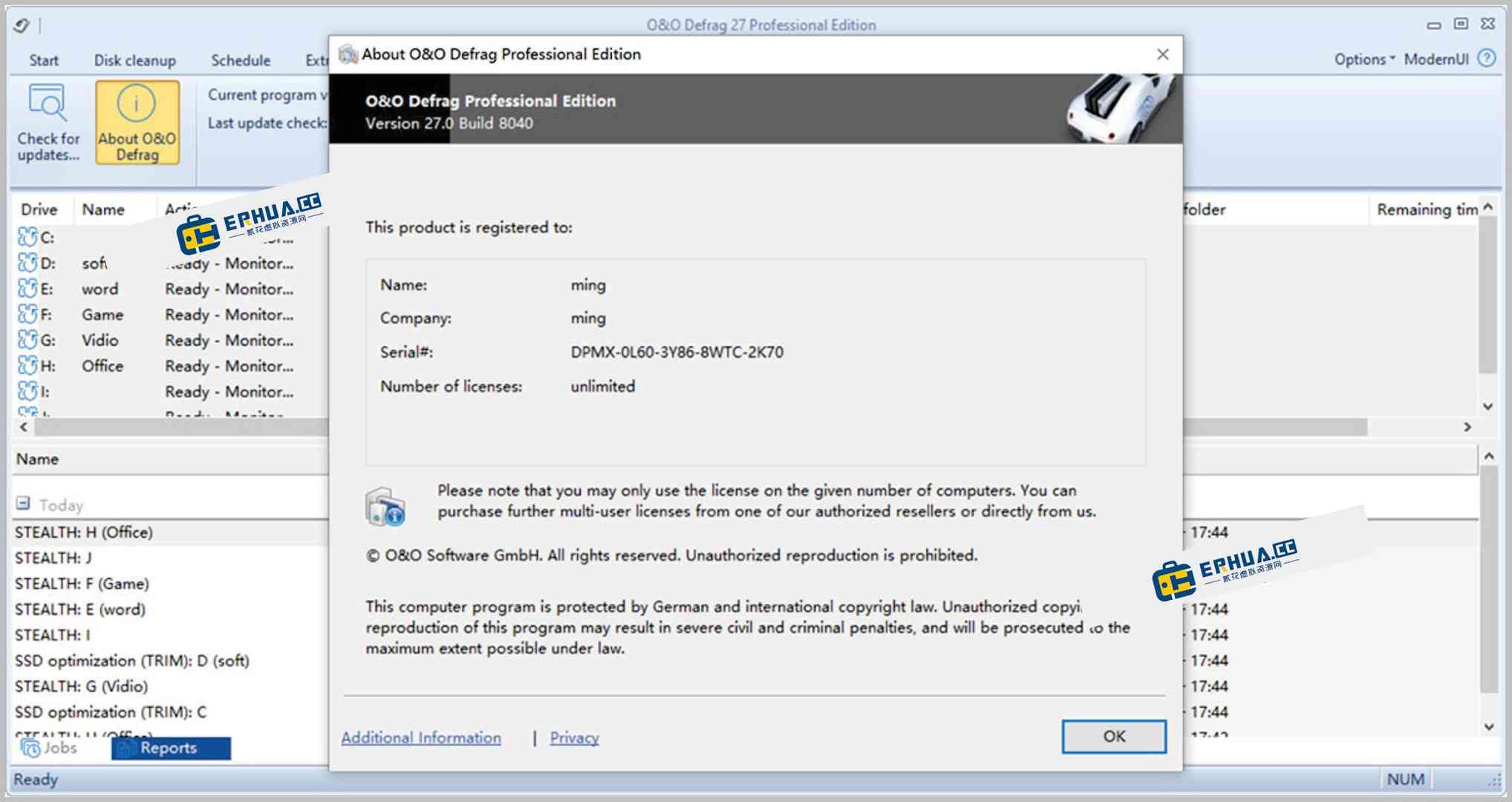1512x802 pixels.
Task: Close the About O&O Defrag dialog
Action: coord(1163,54)
